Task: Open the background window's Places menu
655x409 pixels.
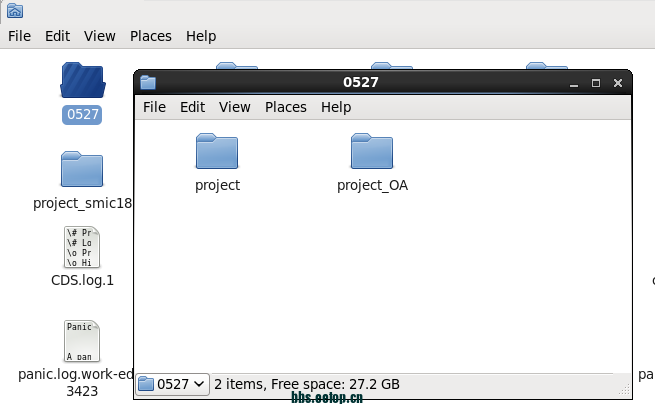Action: (x=151, y=36)
